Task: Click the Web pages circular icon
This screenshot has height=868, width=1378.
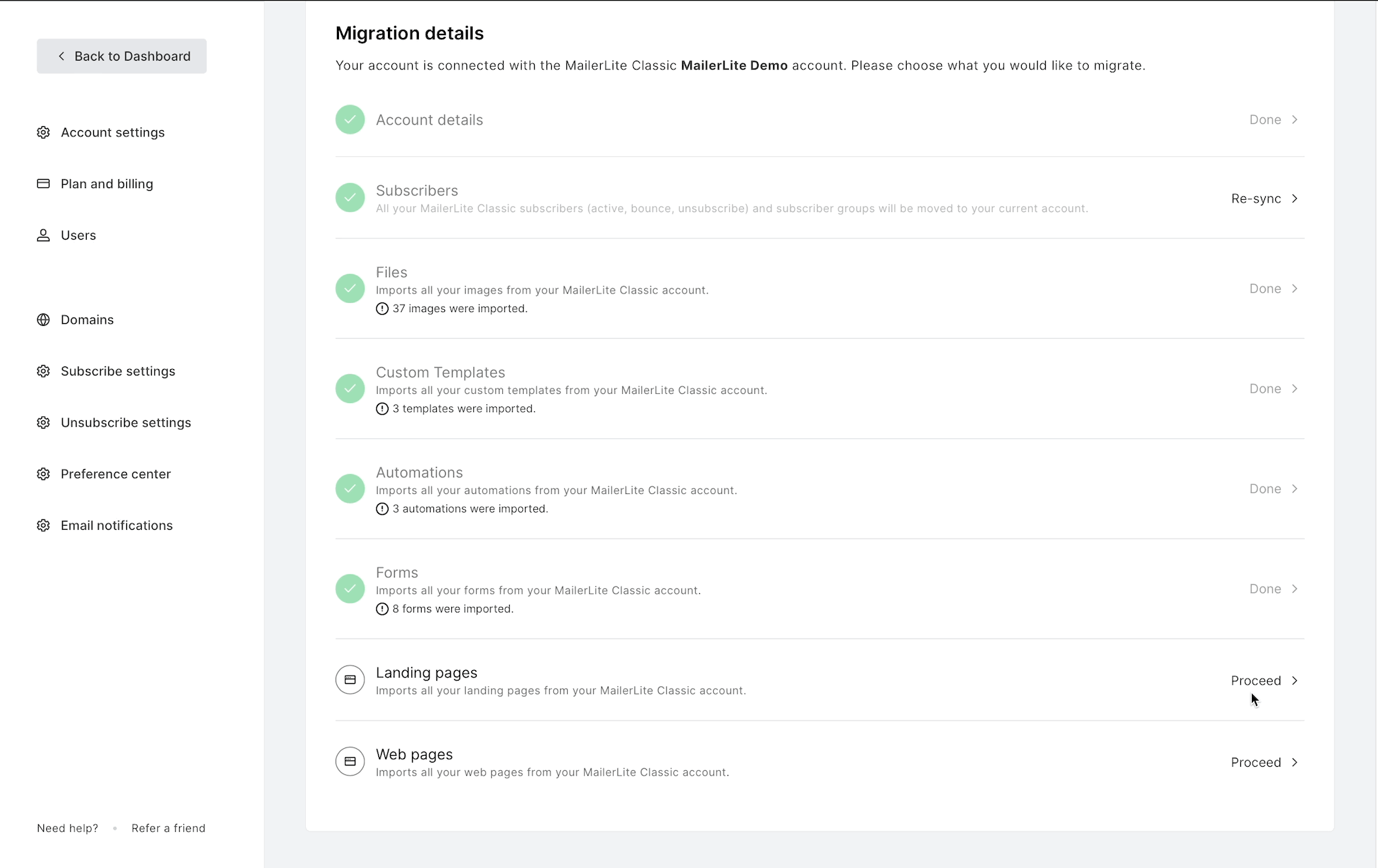Action: tap(350, 762)
